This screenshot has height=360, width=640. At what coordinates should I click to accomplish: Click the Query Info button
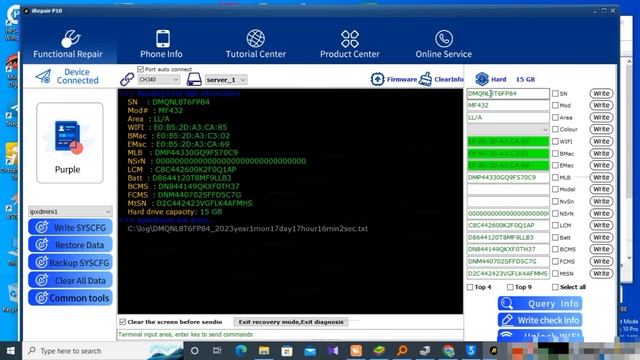point(540,303)
